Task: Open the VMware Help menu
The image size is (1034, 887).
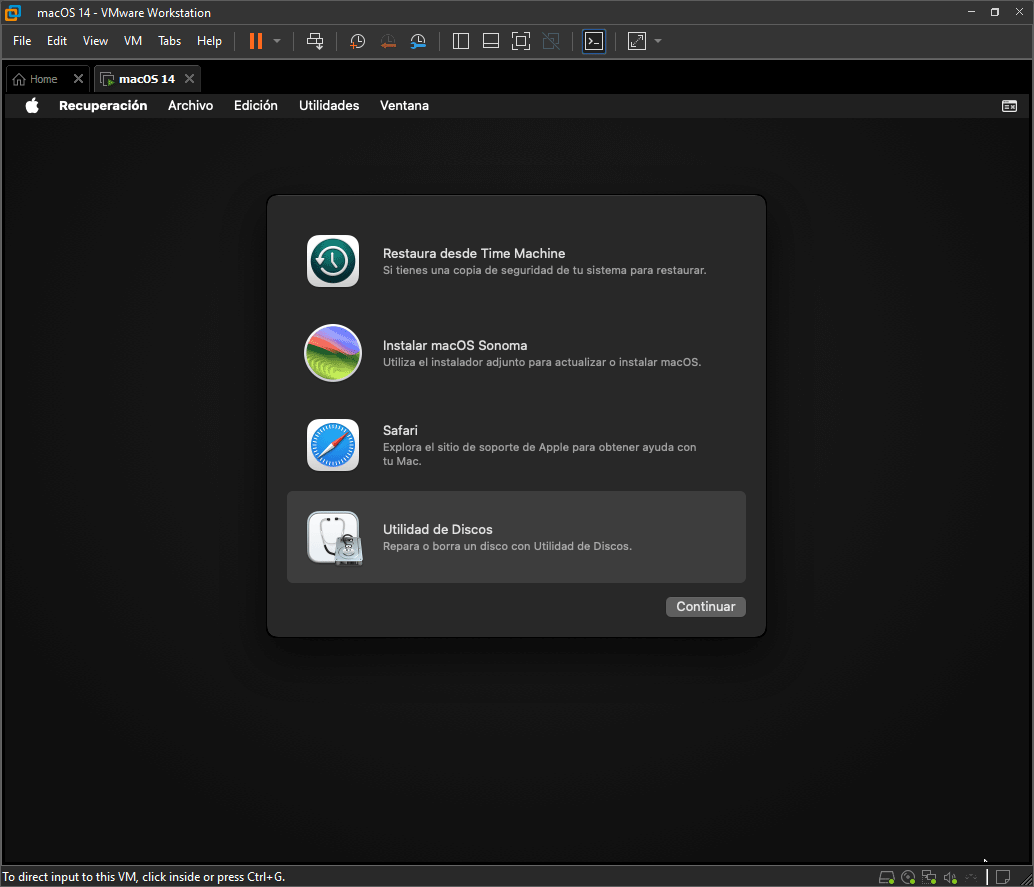Action: pyautogui.click(x=209, y=41)
